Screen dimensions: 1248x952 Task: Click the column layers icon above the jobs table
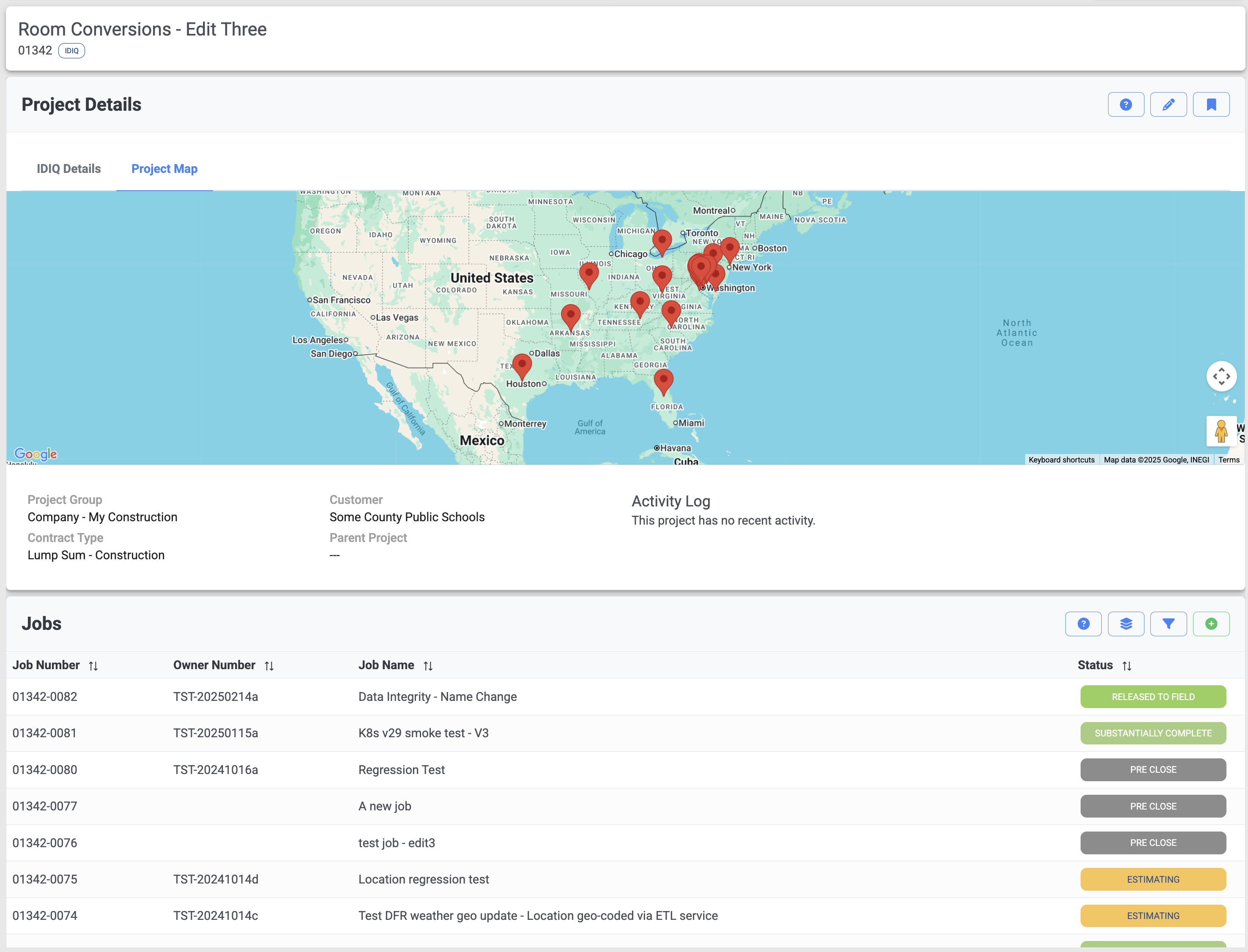coord(1126,624)
